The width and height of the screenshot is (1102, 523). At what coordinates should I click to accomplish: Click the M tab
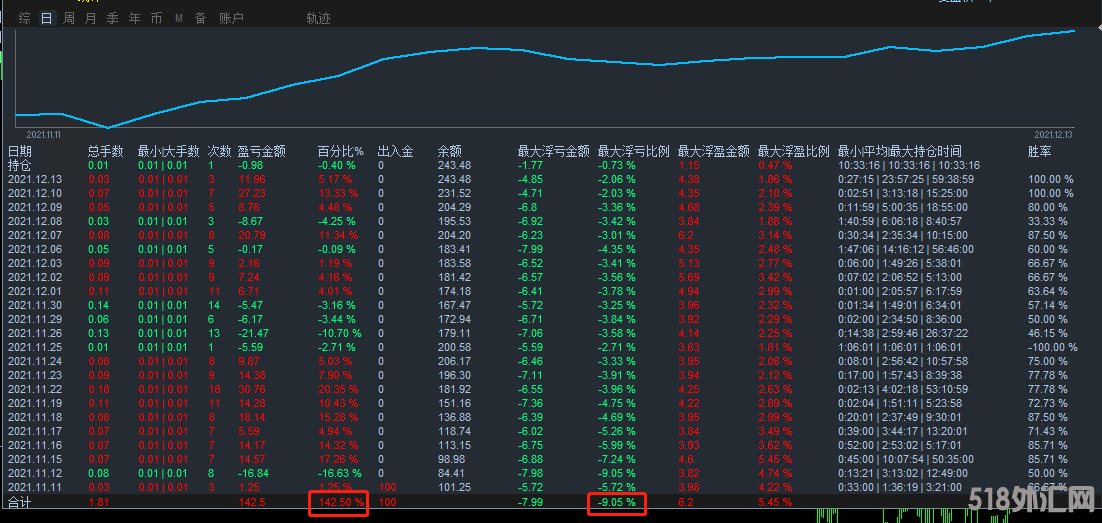(178, 18)
